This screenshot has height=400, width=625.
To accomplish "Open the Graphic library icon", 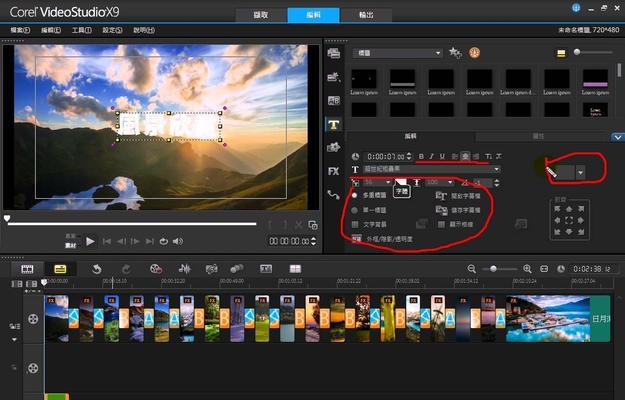I will [334, 147].
